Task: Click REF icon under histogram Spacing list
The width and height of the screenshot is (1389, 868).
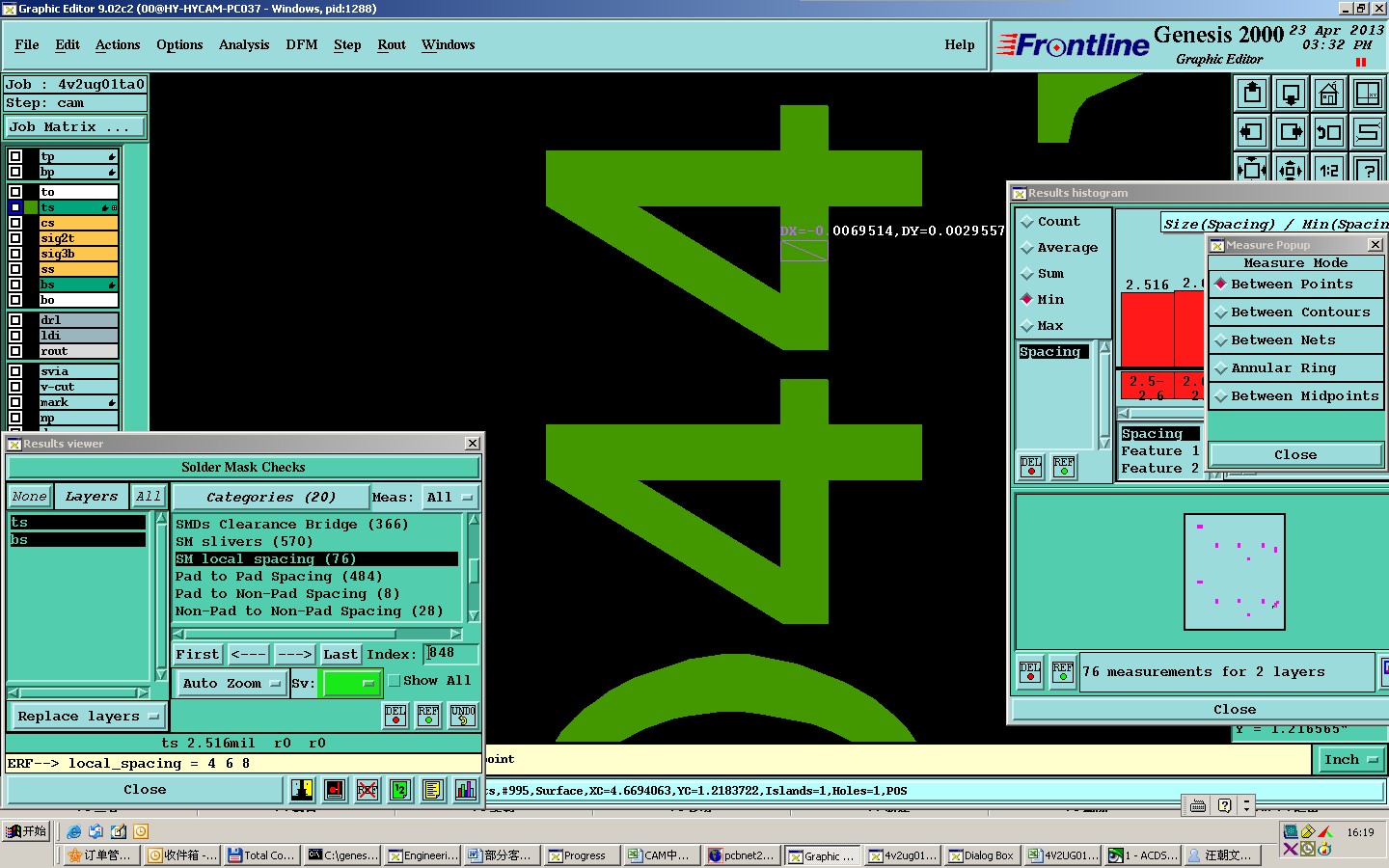Action: coord(1064,468)
